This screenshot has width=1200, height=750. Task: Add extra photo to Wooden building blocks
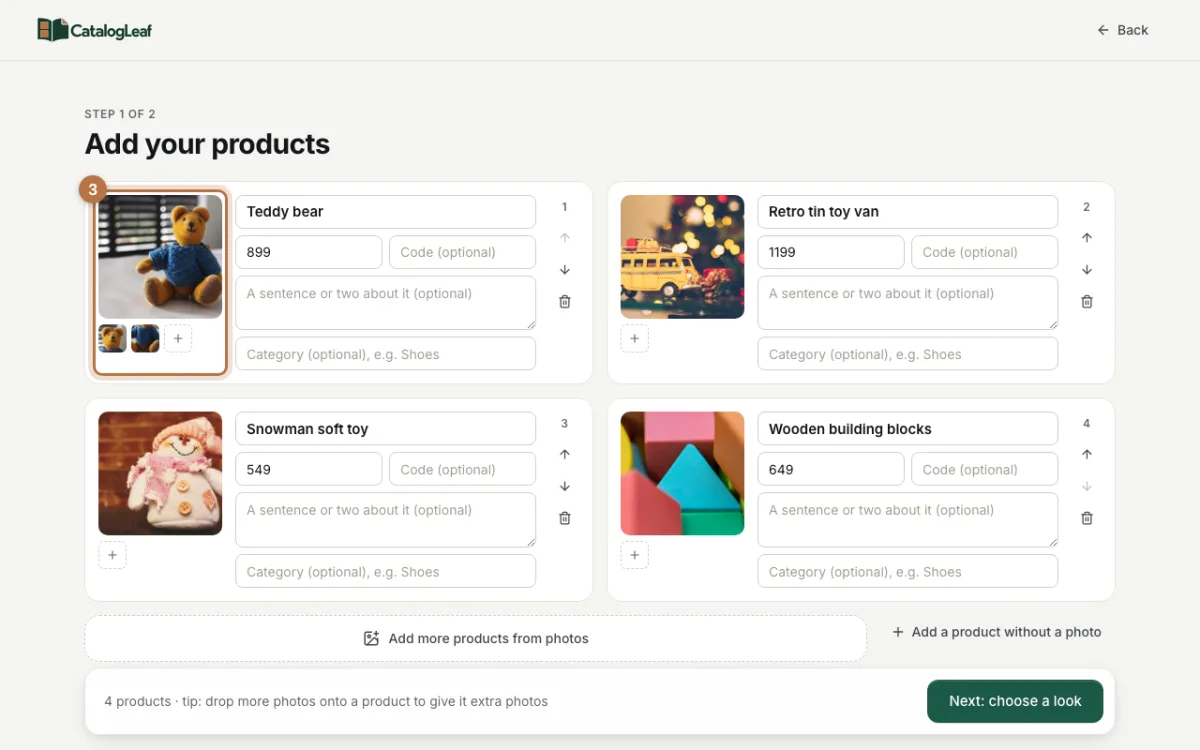[x=634, y=555]
